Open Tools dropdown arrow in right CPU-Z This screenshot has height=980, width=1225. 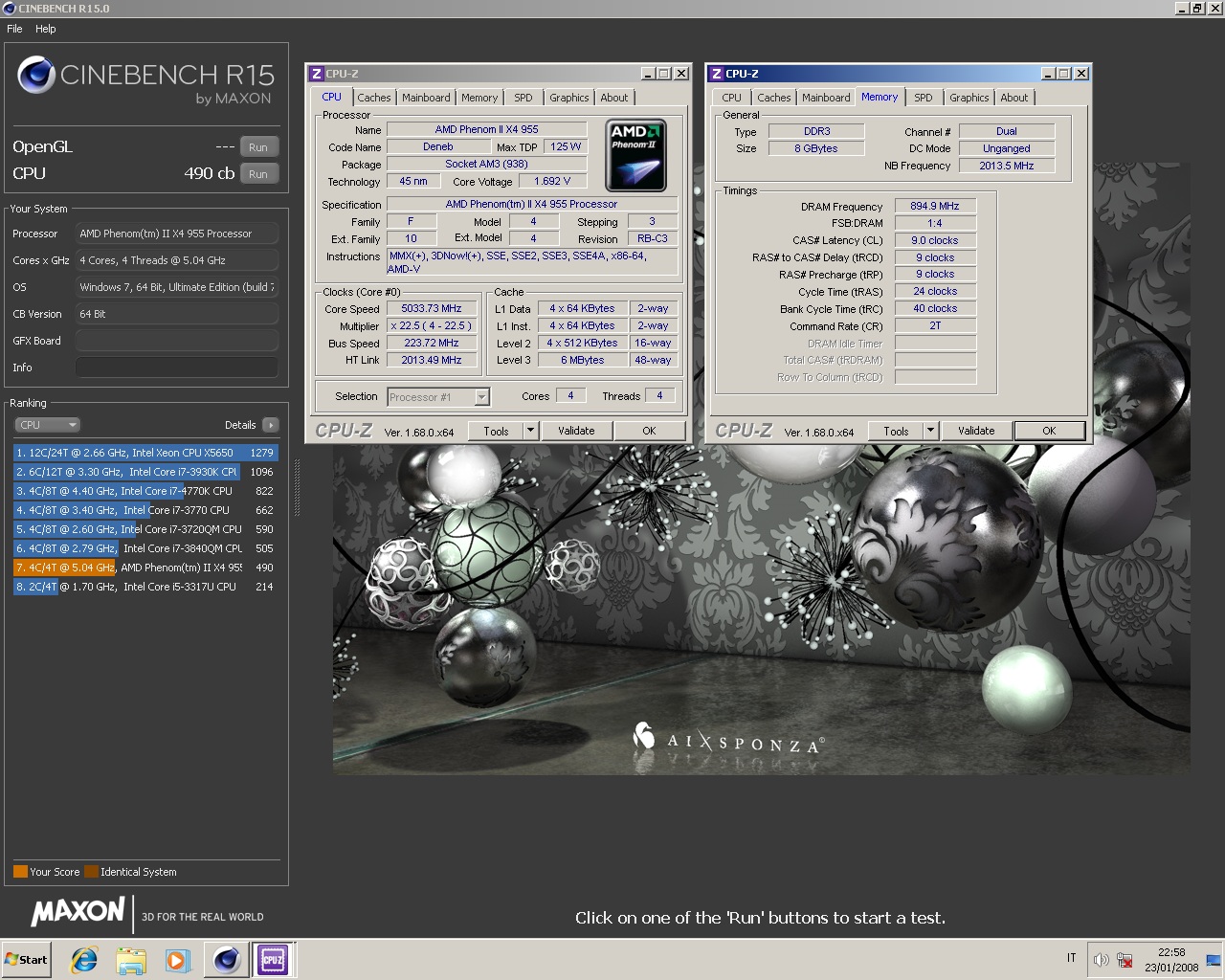tap(930, 431)
